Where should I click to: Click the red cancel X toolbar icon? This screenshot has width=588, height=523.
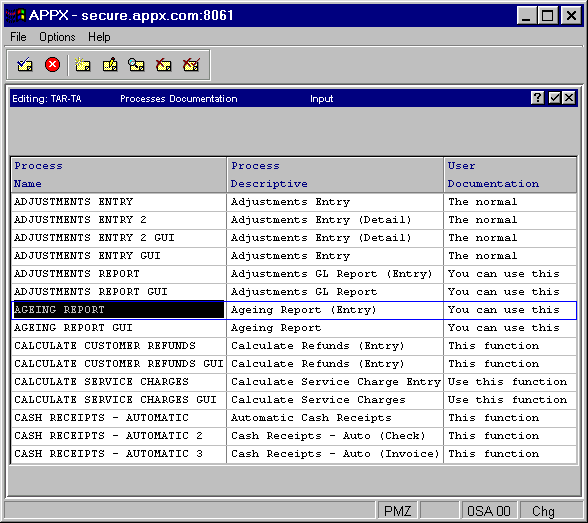[x=52, y=64]
